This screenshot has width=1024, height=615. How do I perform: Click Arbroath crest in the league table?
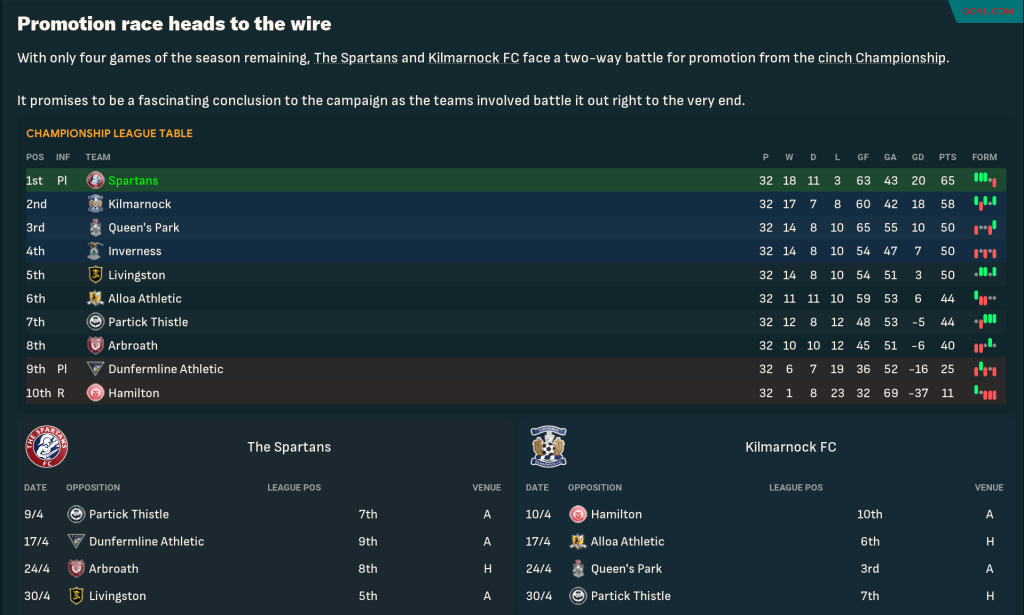coord(95,346)
